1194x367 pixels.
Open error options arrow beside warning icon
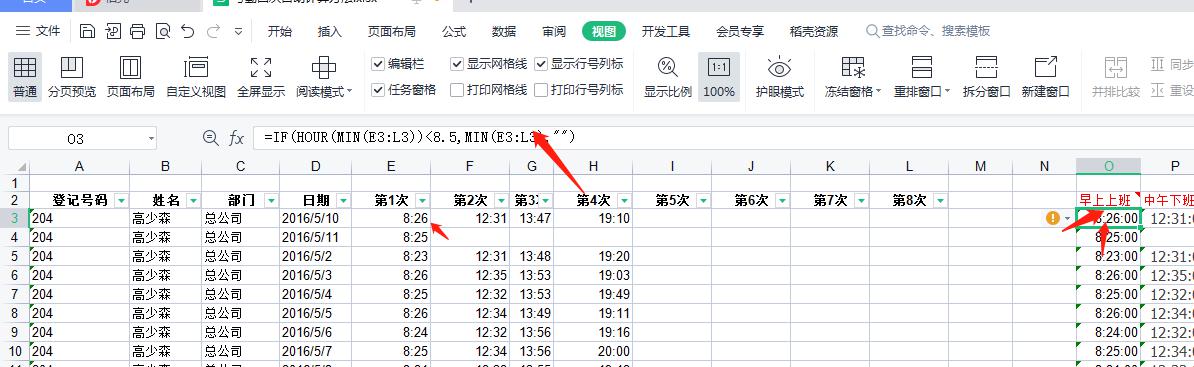1068,219
